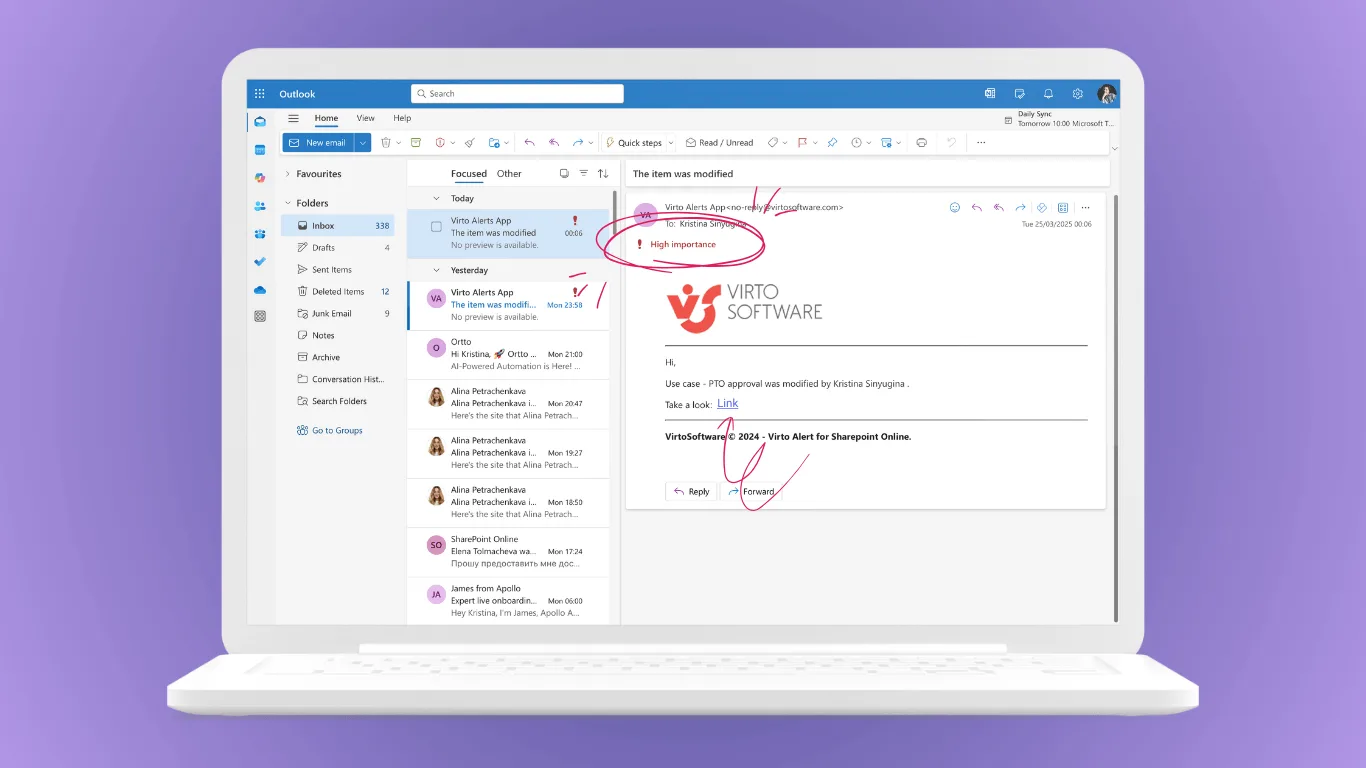Collapse the Yesterday message group
1366x768 pixels.
click(x=436, y=270)
